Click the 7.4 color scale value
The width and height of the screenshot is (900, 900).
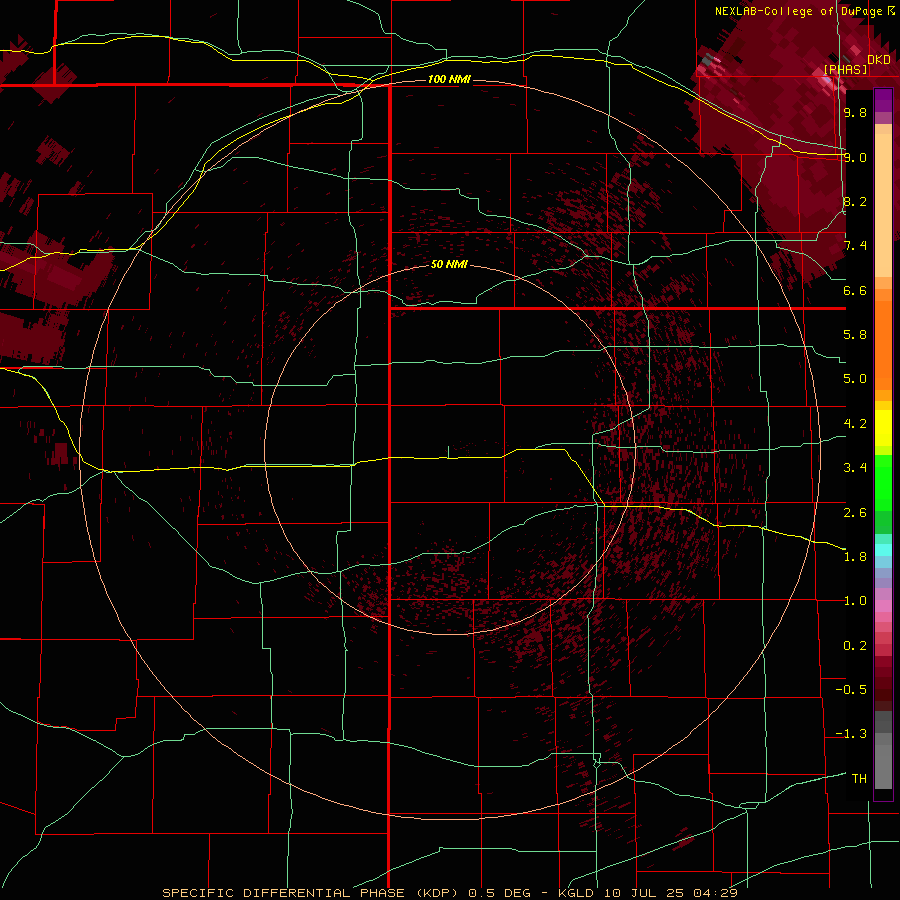855,246
